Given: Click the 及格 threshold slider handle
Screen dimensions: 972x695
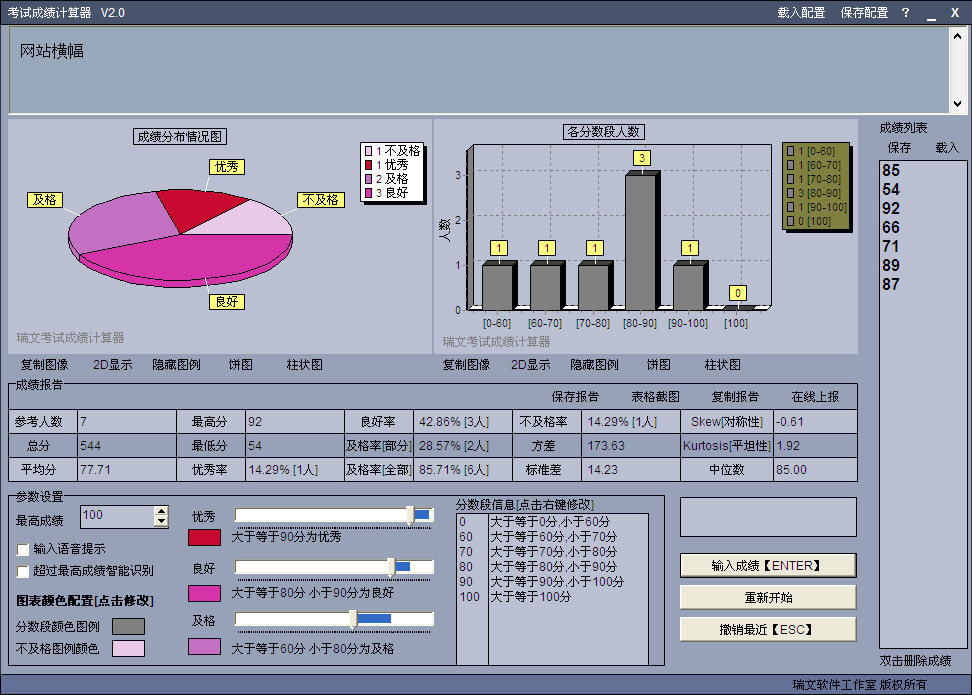Looking at the screenshot, I should [353, 619].
